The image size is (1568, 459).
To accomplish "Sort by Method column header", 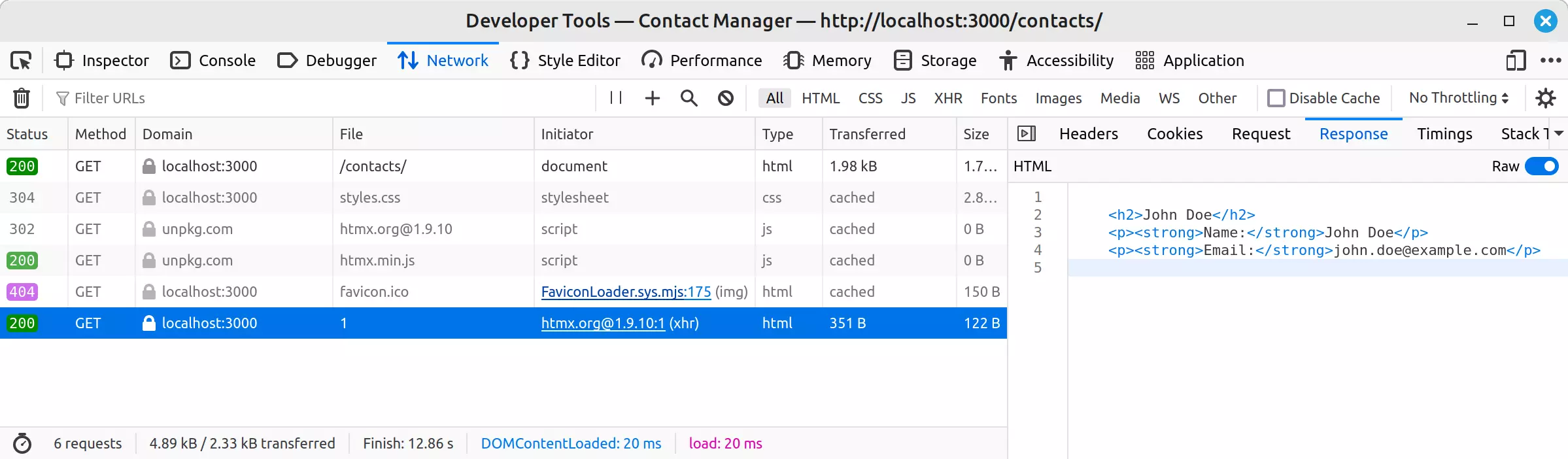I will click(x=101, y=134).
